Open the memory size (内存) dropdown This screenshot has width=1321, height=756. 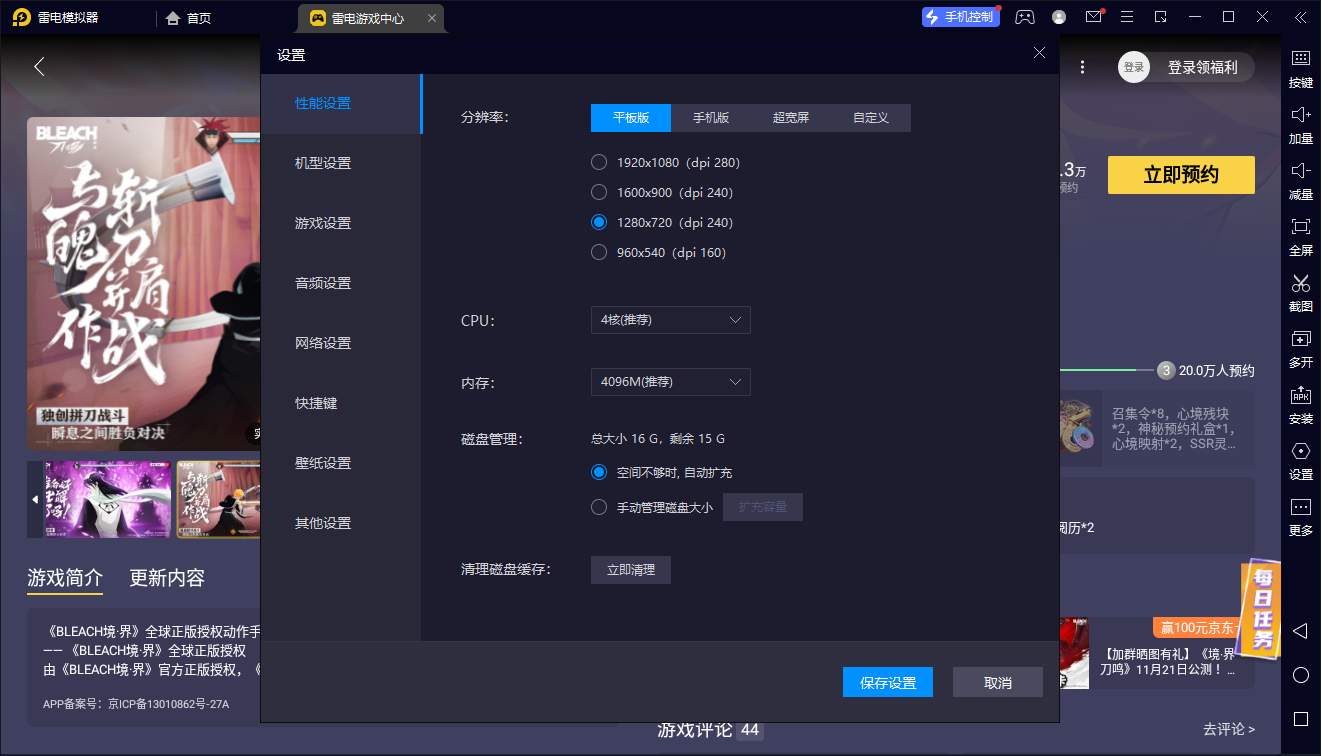[670, 381]
